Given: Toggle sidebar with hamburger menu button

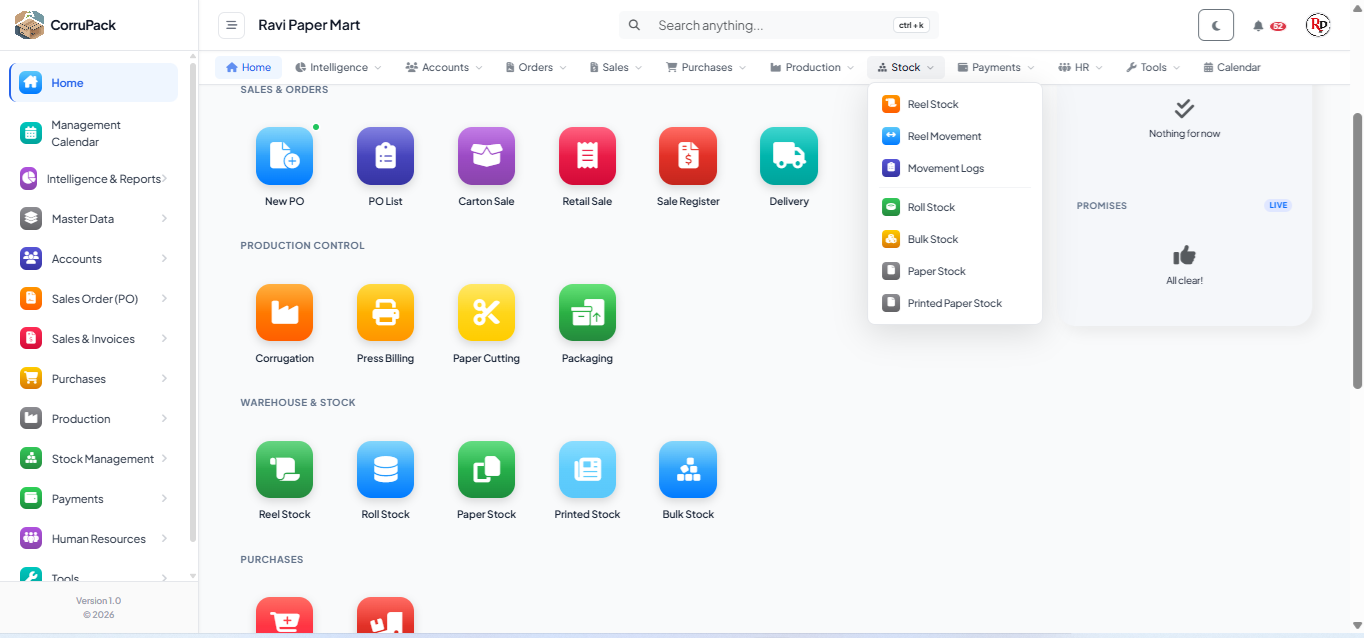Looking at the screenshot, I should tap(231, 26).
